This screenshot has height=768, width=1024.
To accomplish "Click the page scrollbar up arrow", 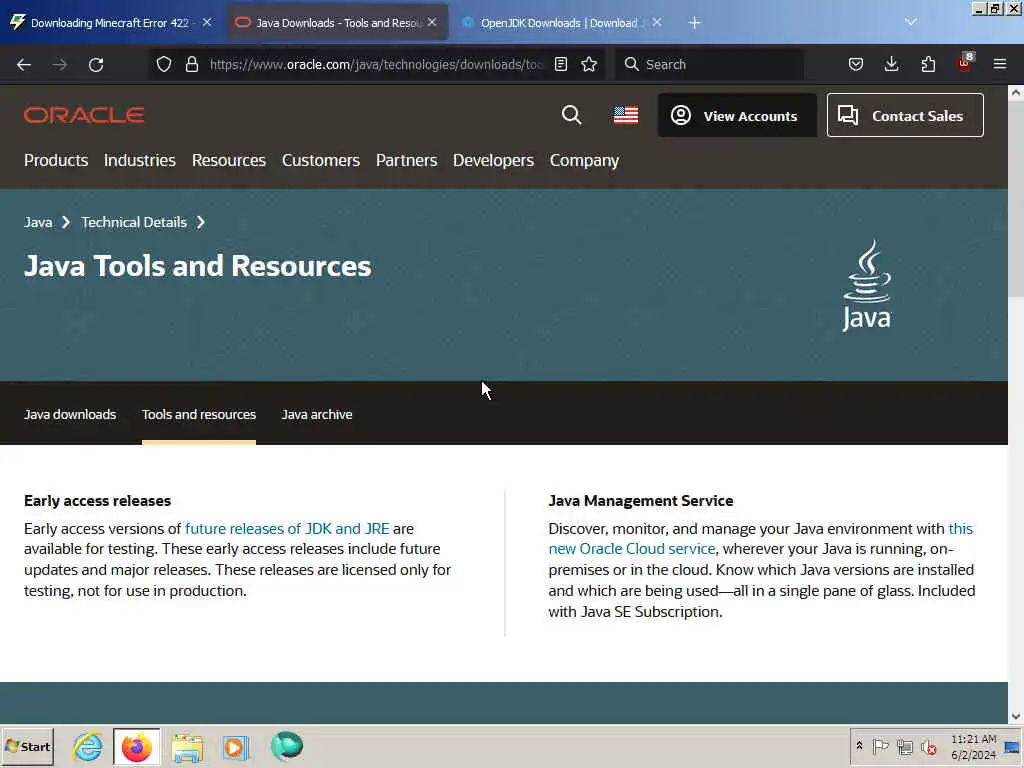I will click(1016, 93).
